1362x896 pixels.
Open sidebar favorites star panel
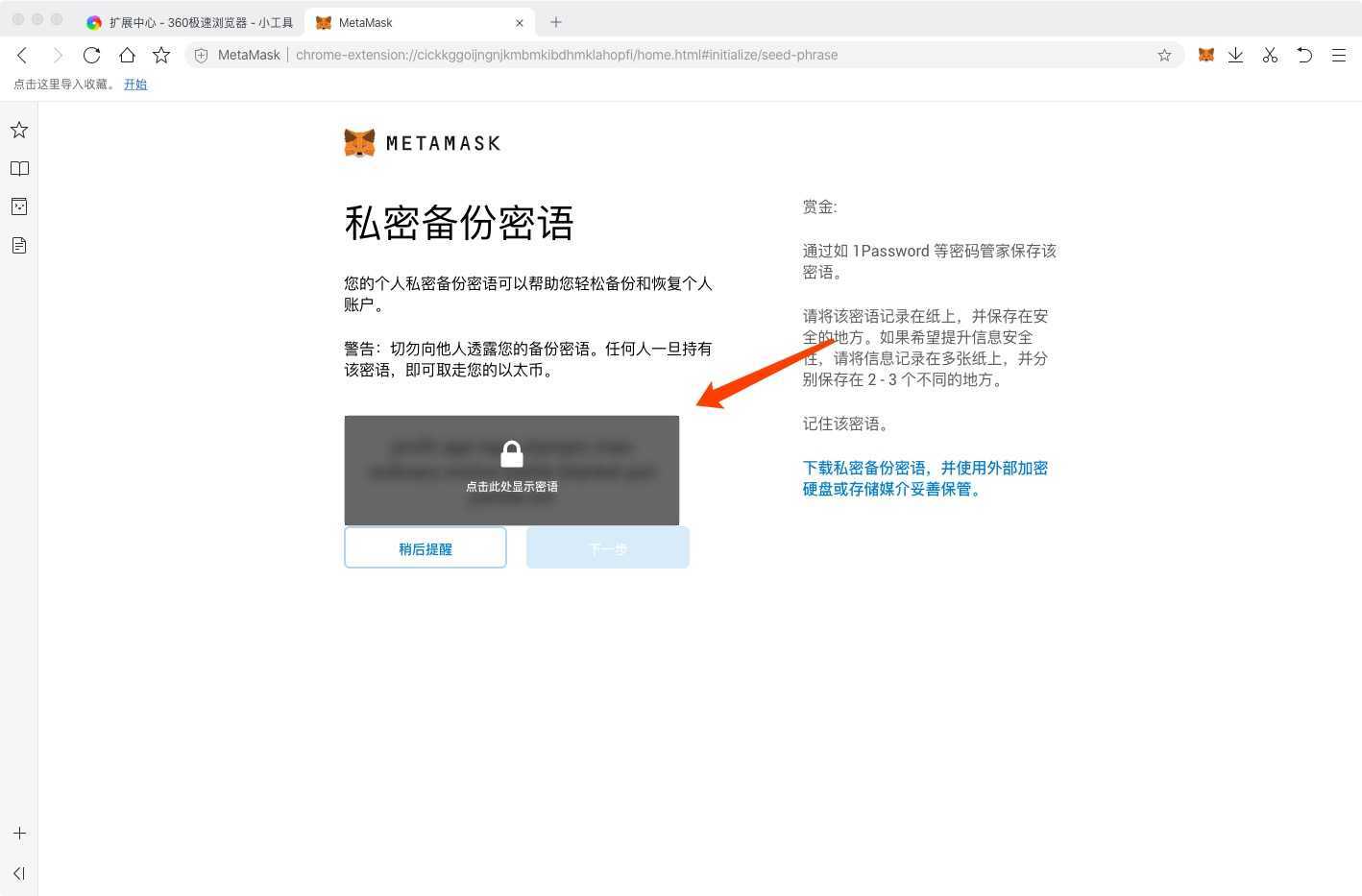pos(19,130)
